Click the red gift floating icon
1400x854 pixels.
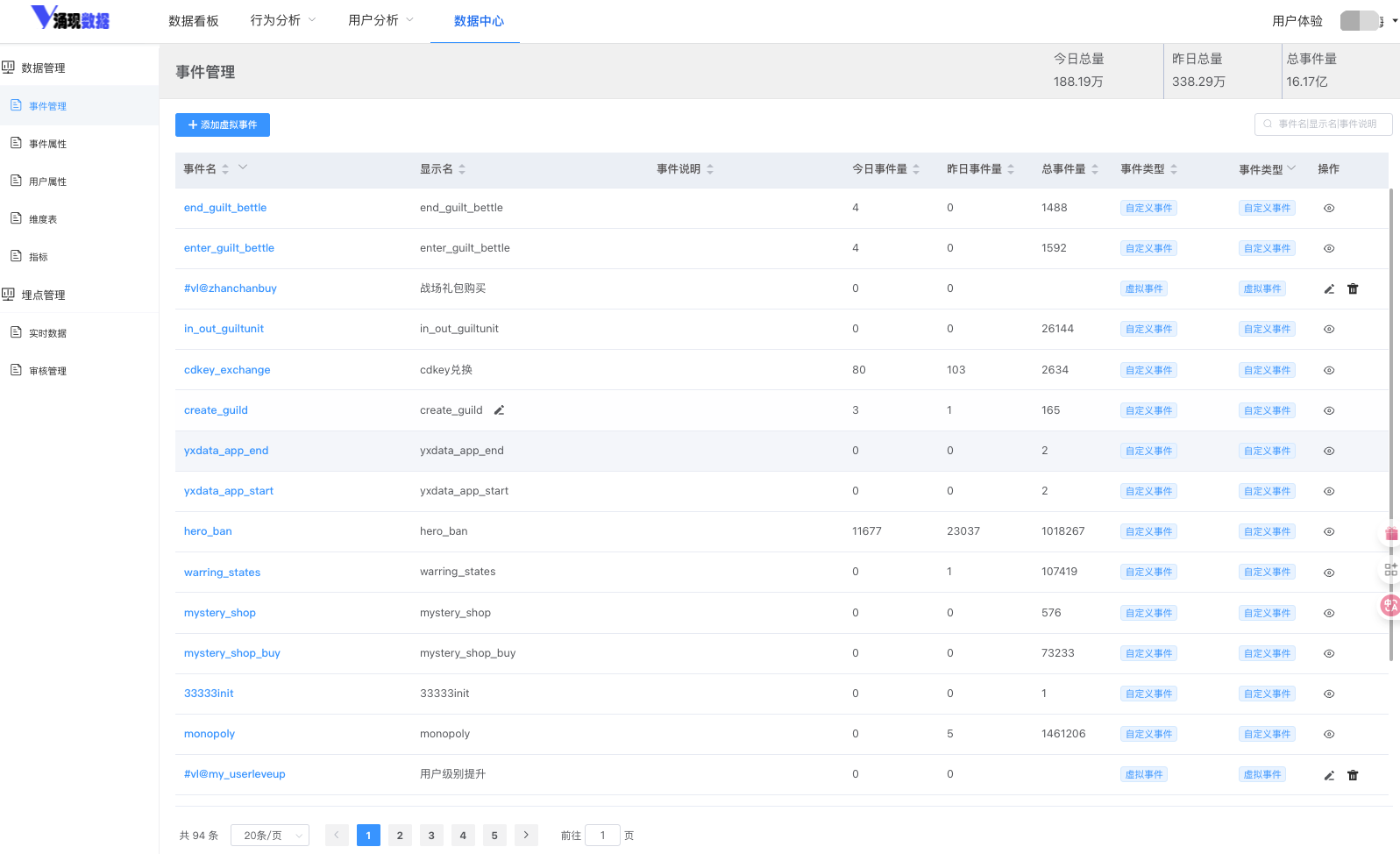(x=1391, y=533)
